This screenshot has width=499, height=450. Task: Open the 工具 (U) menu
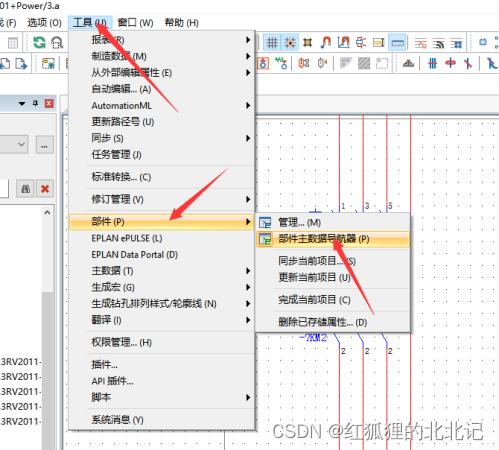click(90, 23)
